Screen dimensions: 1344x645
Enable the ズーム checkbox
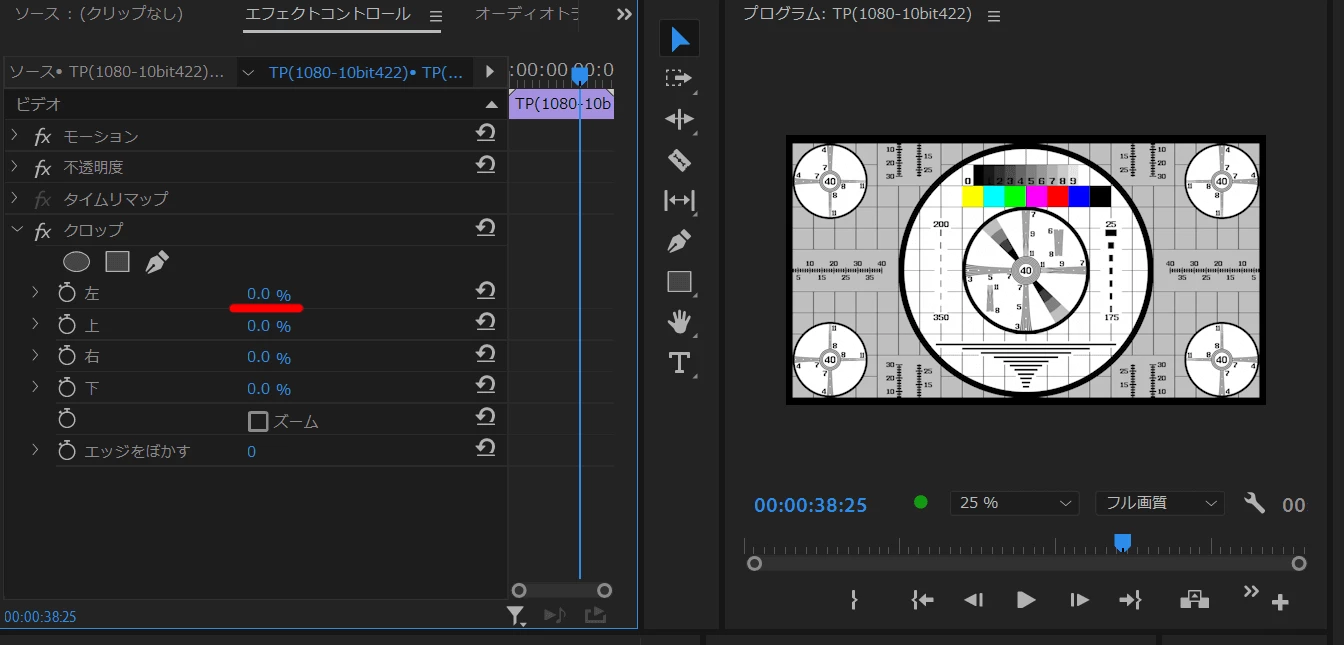[x=258, y=421]
